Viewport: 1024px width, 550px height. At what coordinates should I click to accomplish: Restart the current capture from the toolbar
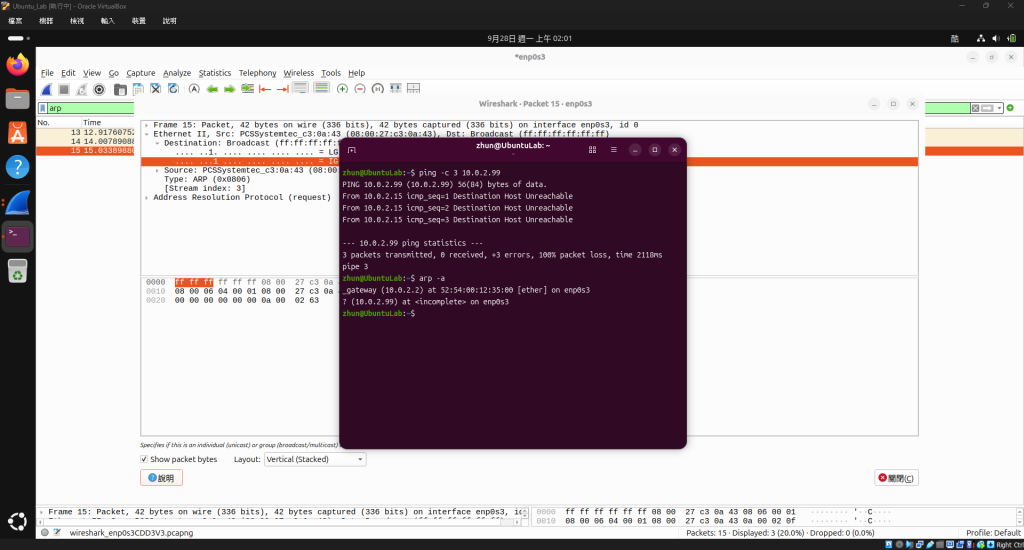(82, 89)
